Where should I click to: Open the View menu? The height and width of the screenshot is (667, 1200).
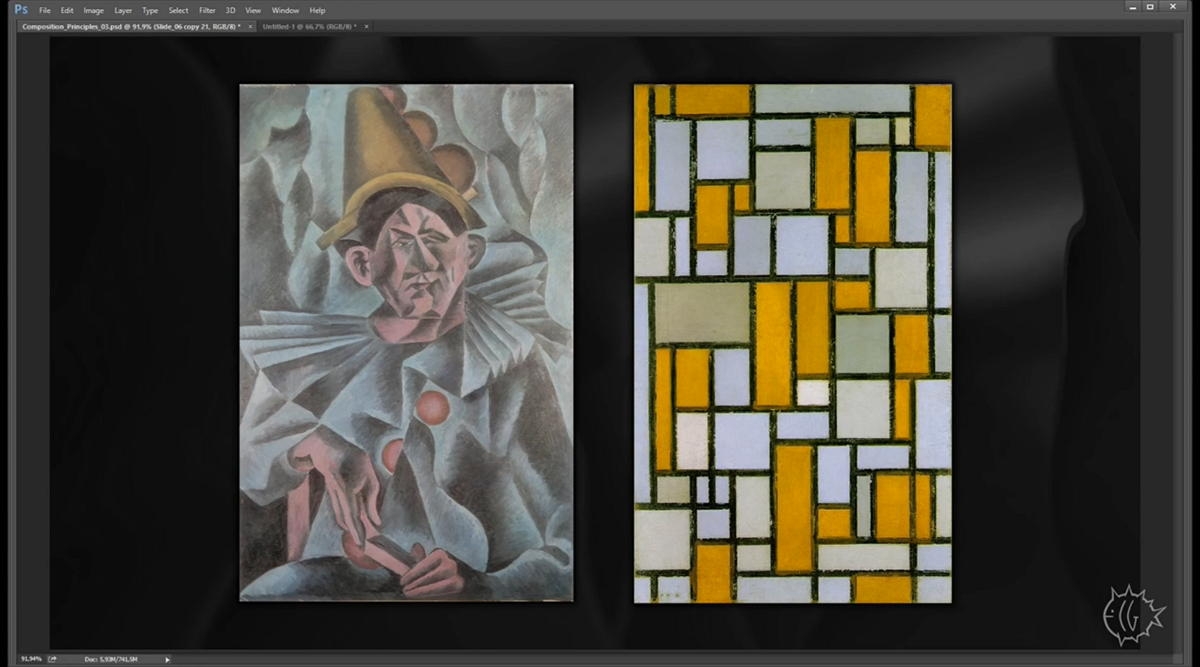point(253,10)
